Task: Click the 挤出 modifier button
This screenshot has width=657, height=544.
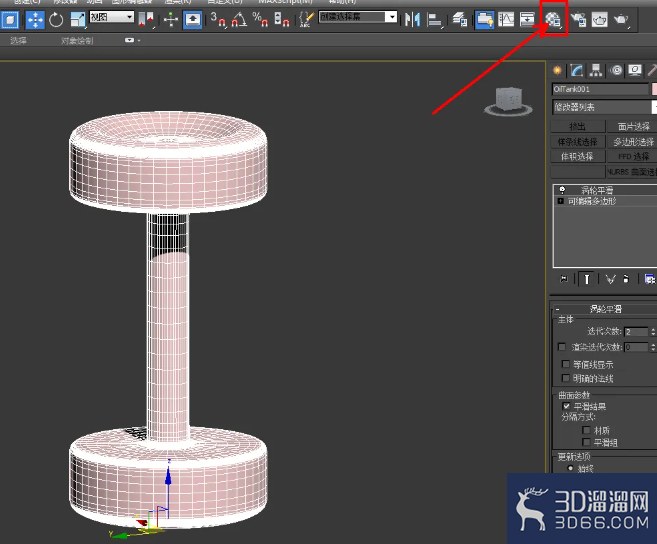Action: coord(577,126)
